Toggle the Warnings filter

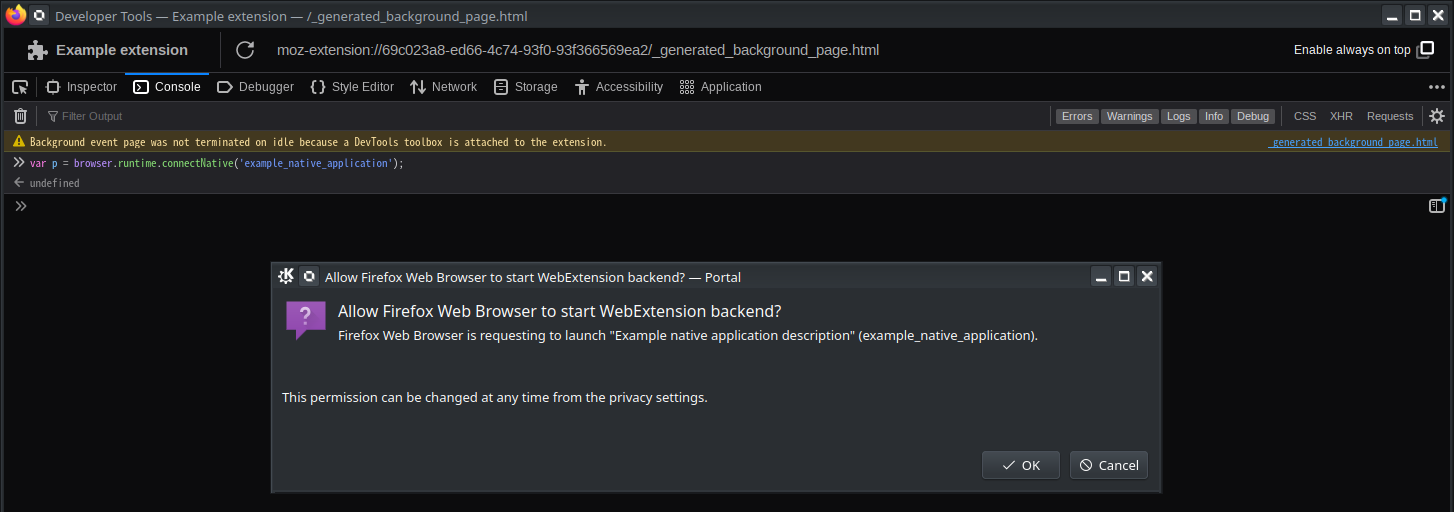tap(1130, 116)
